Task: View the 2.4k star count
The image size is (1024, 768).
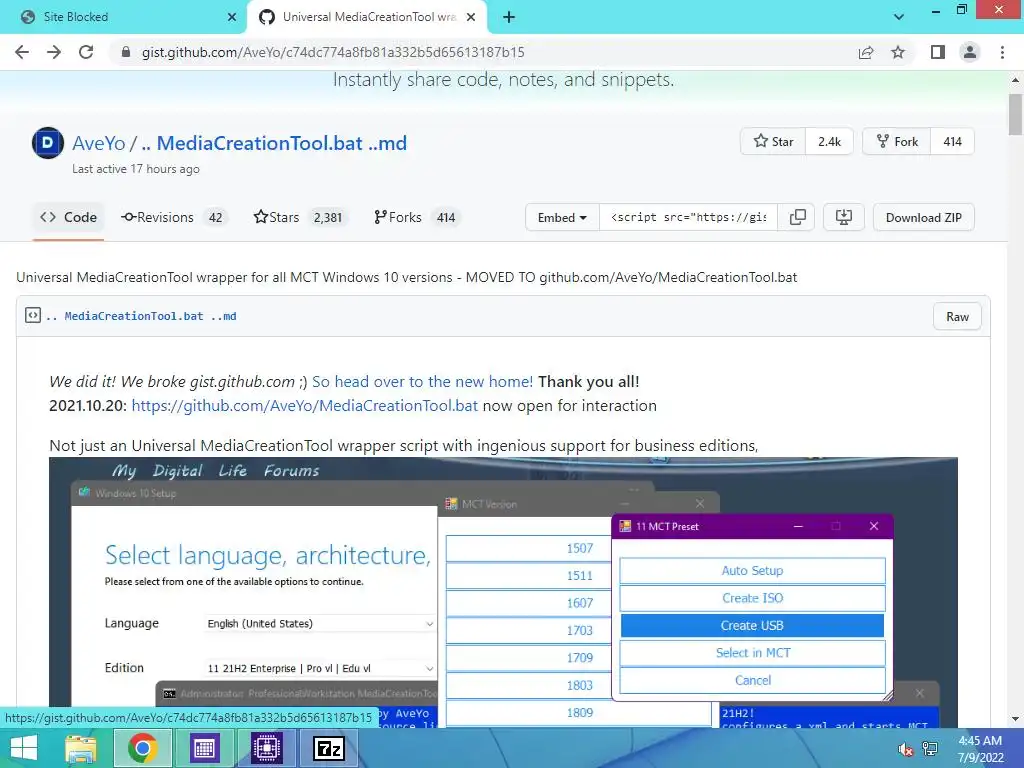Action: (829, 142)
